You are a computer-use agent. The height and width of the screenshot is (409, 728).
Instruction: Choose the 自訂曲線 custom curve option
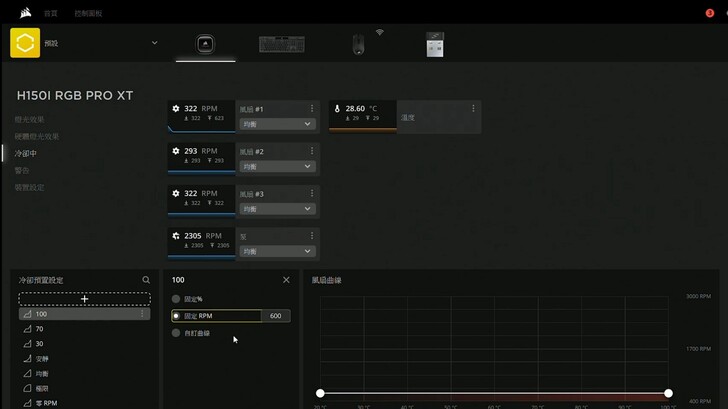click(176, 333)
